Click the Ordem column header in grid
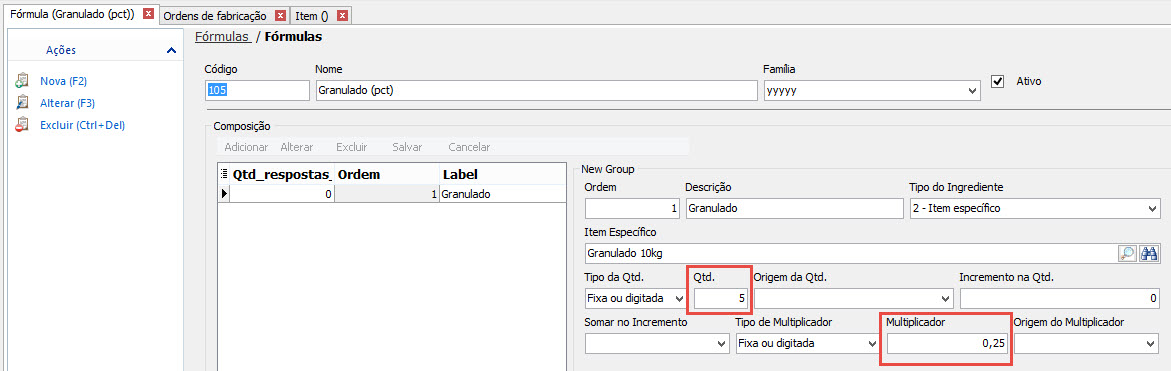The height and width of the screenshot is (371, 1171). coord(387,174)
